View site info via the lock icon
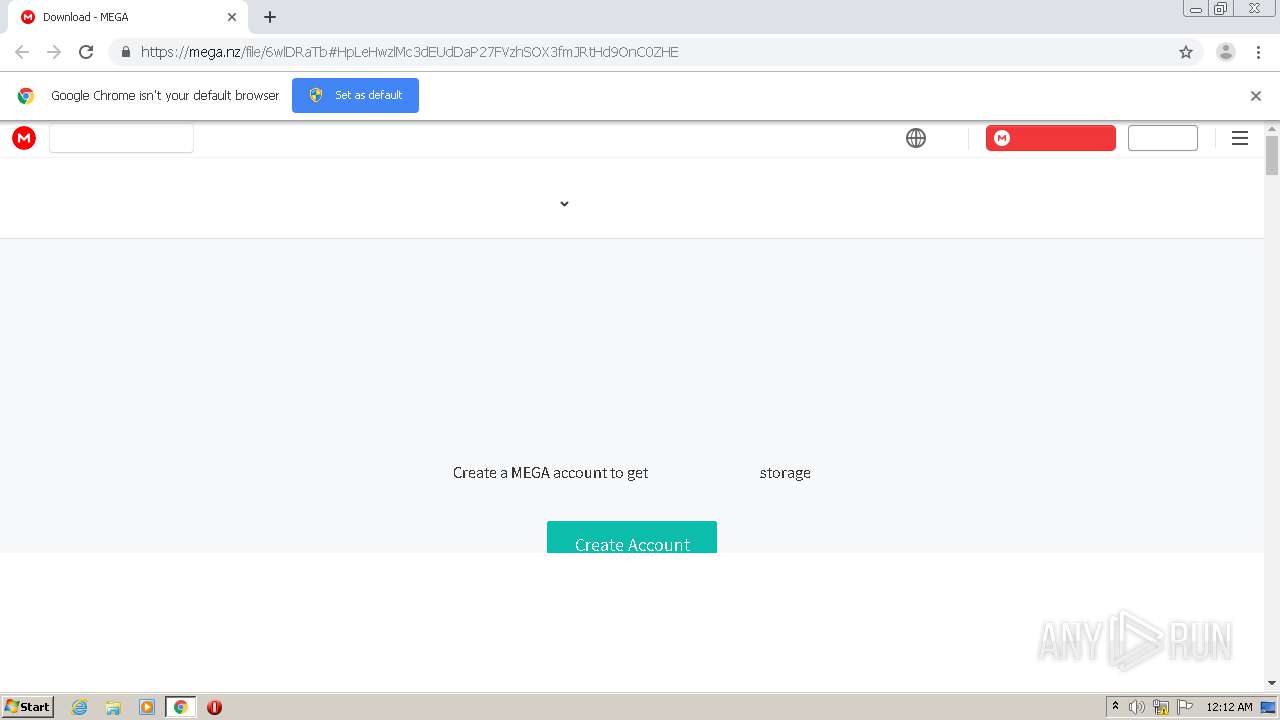 pyautogui.click(x=126, y=52)
